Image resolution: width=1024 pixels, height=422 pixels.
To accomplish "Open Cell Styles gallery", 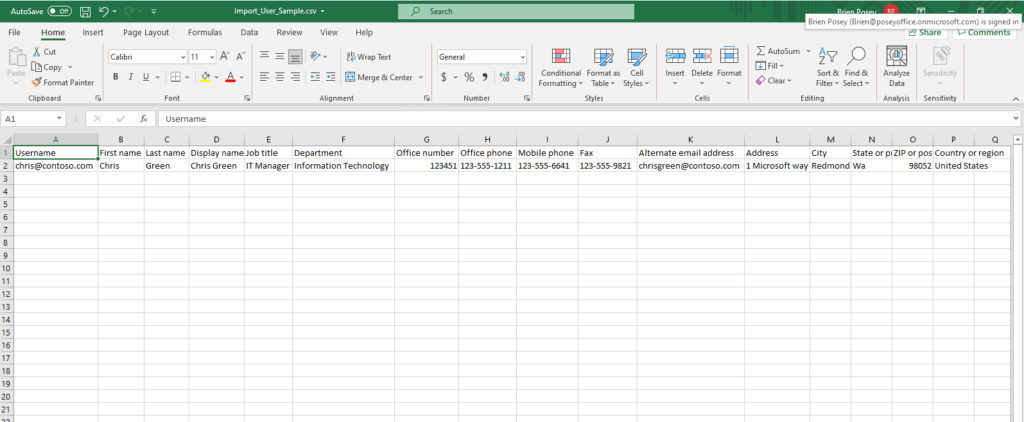I will (636, 67).
